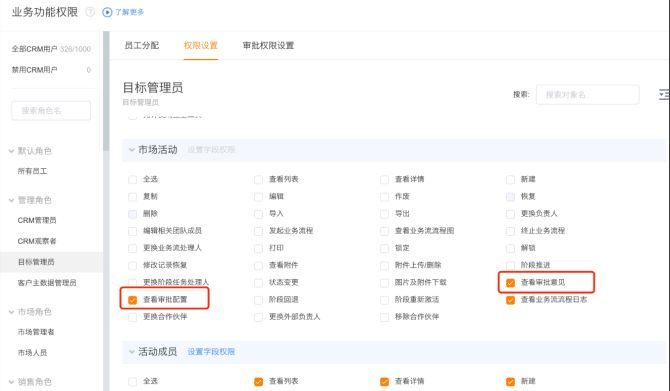Click the list toggle icon right of search box
Image resolution: width=670 pixels, height=391 pixels.
(x=664, y=94)
